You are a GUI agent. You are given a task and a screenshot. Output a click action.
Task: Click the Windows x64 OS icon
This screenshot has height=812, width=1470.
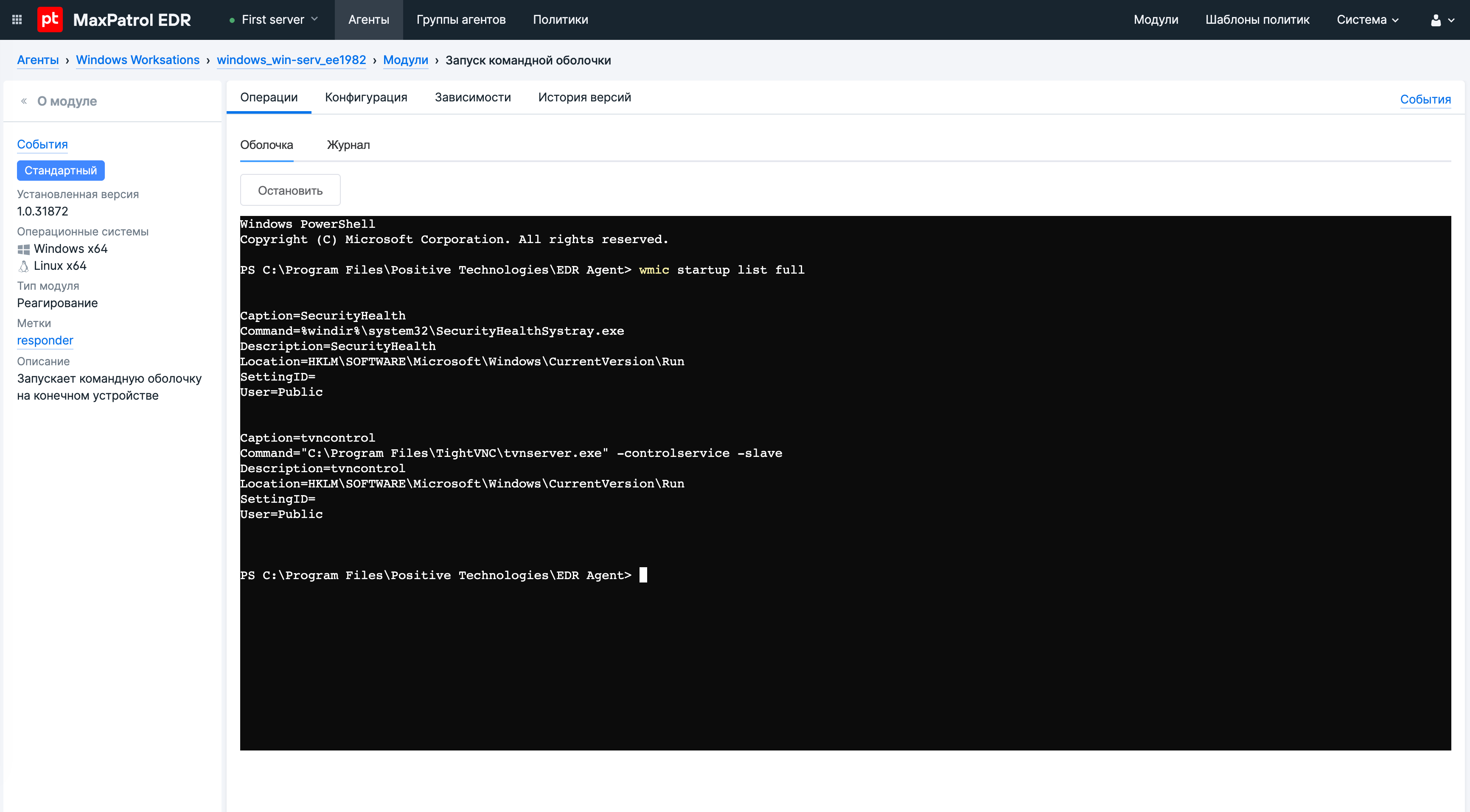[x=23, y=249]
